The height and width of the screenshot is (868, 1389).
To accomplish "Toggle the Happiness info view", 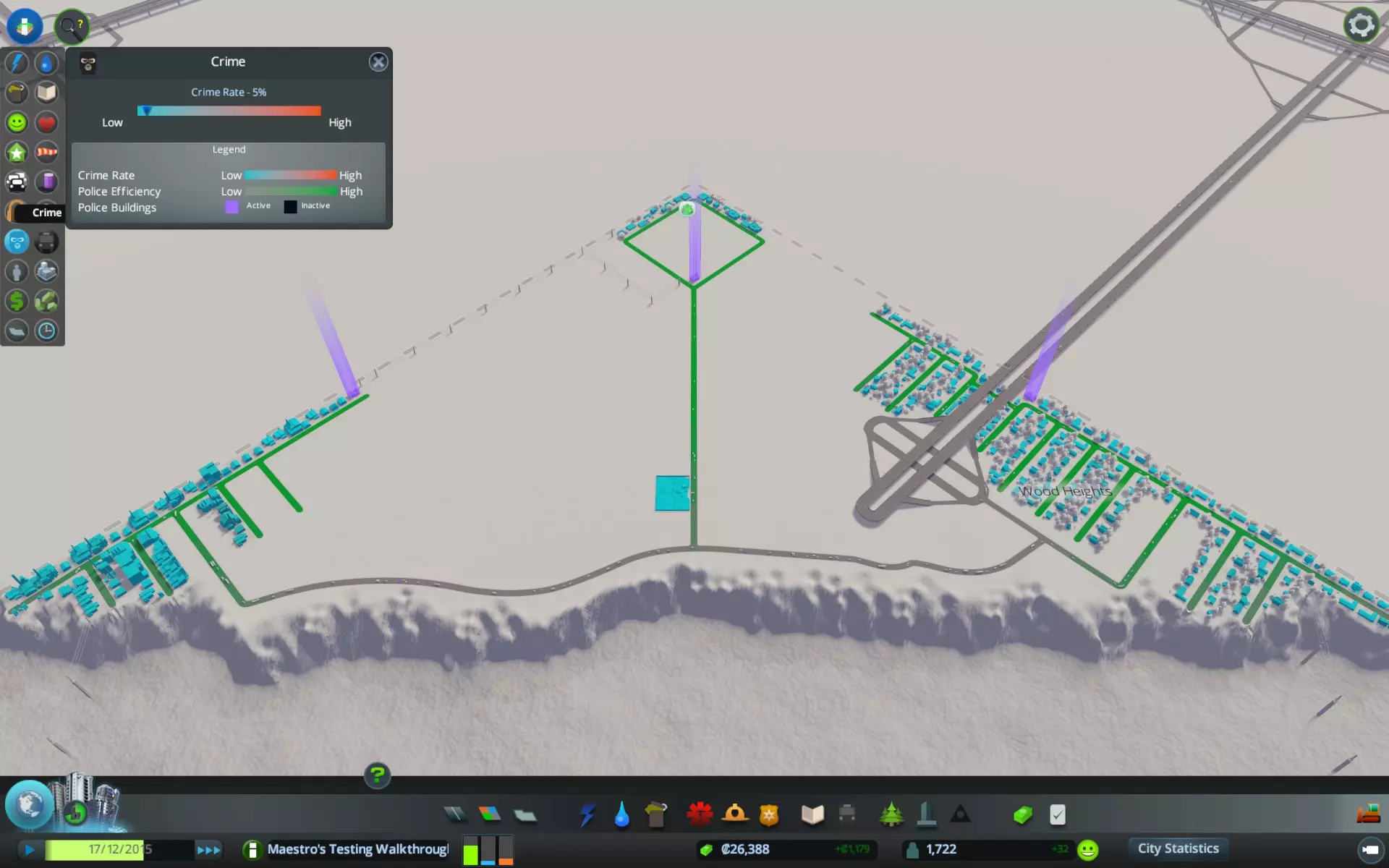I will coord(17,122).
